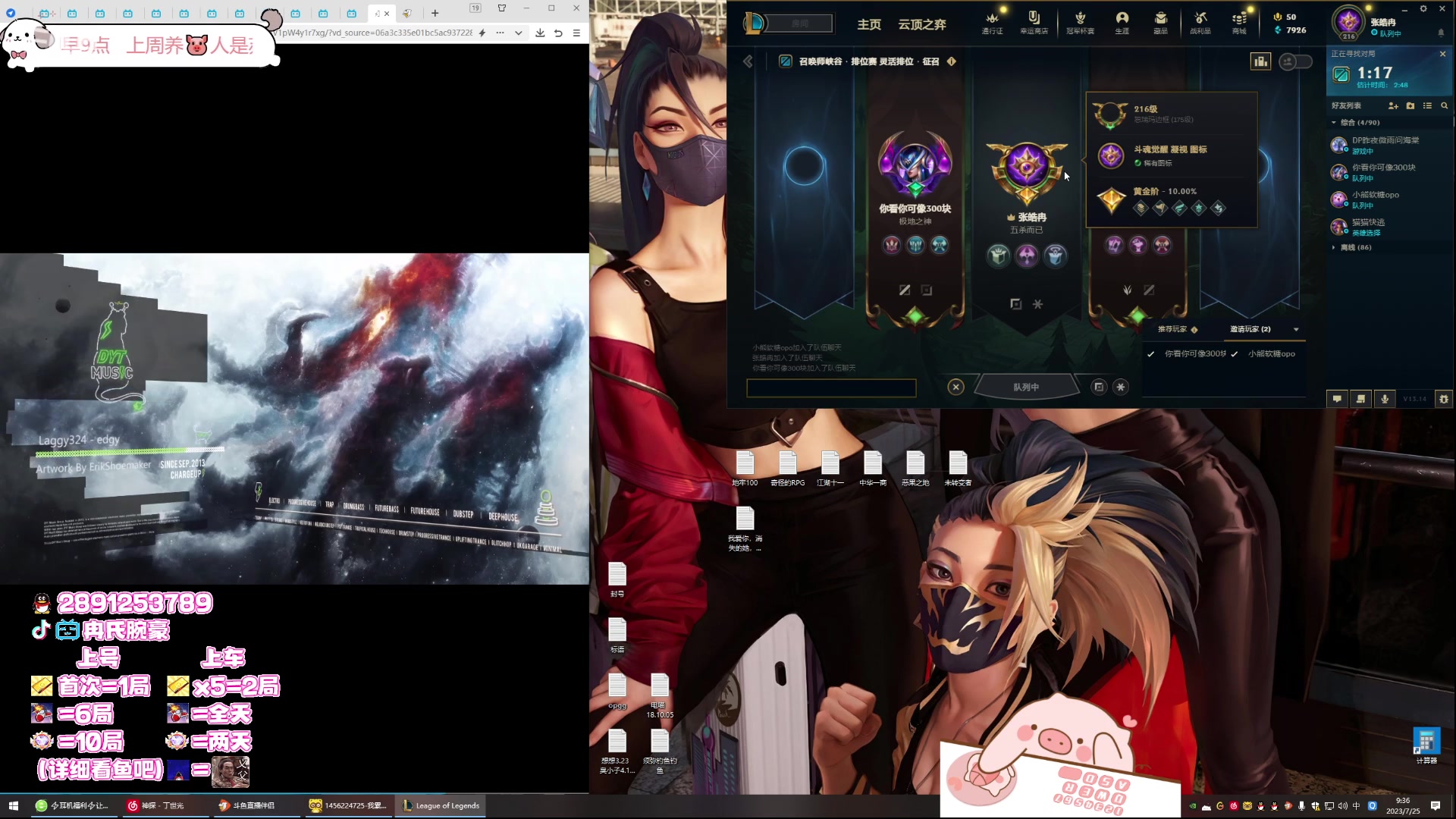Search friends with the magnifier icon

pyautogui.click(x=1445, y=105)
